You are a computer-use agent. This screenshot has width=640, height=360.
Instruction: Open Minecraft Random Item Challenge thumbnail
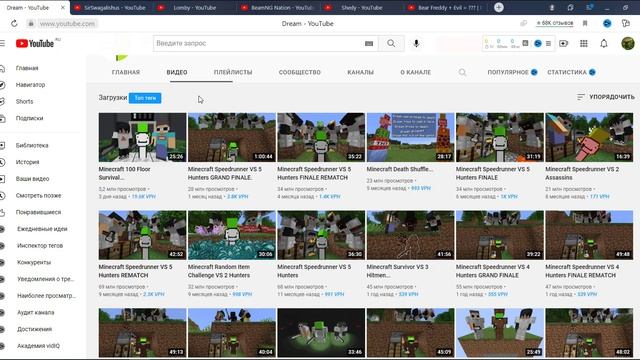click(232, 235)
